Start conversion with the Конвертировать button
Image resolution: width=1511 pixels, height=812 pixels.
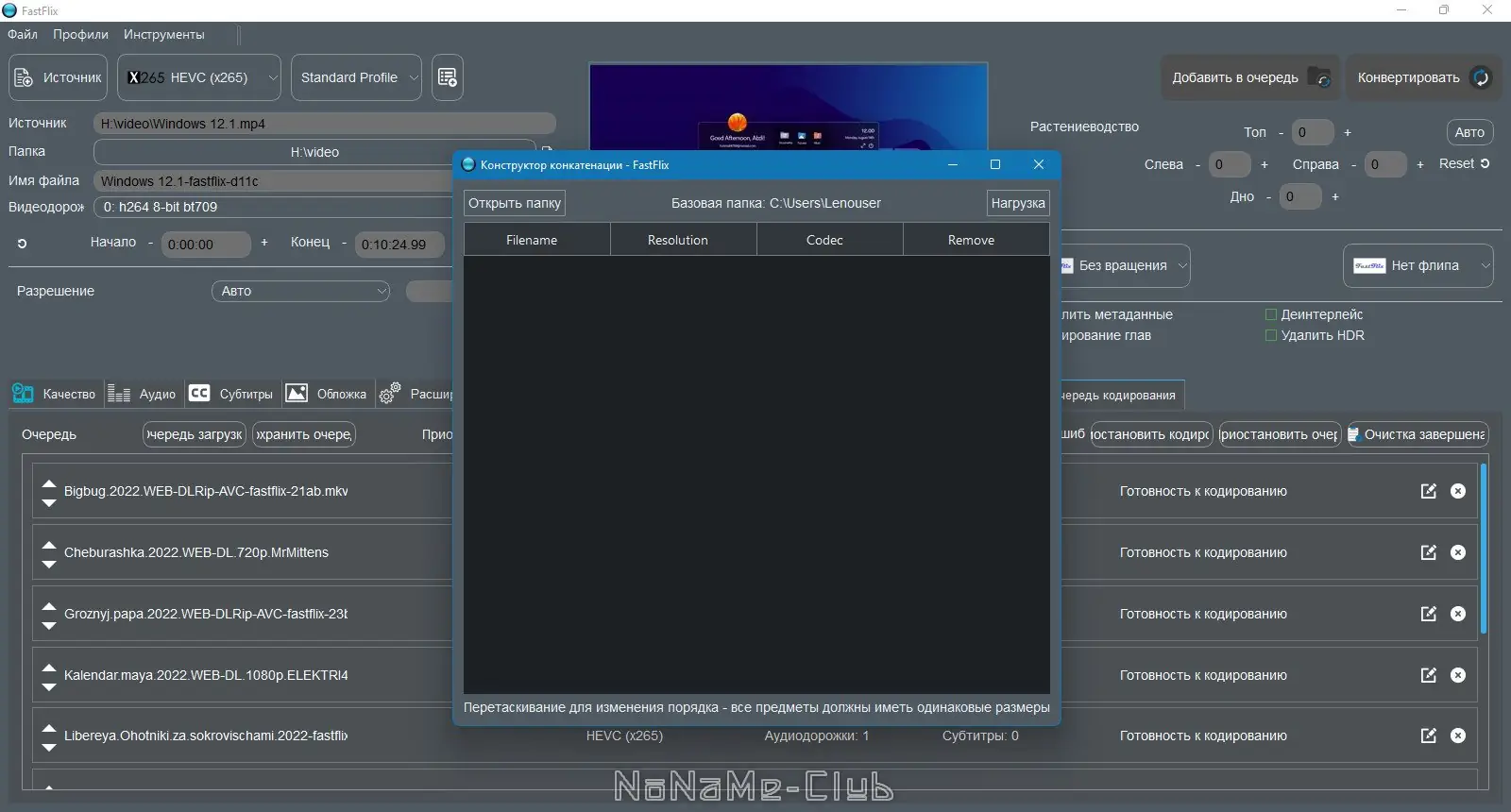[1422, 77]
